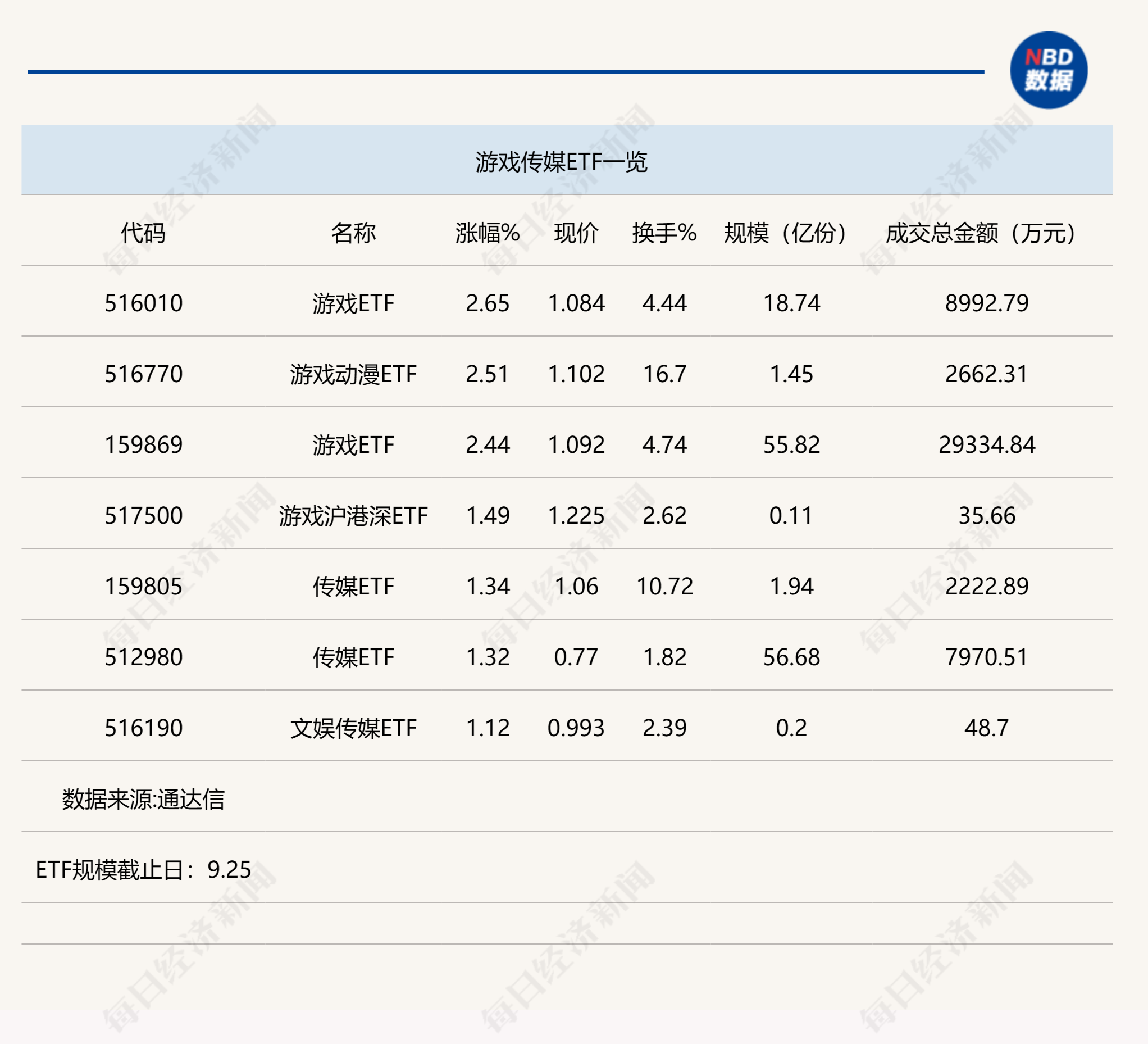Click scale value 0.11
Viewport: 1148px width, 1044px height.
click(x=791, y=516)
